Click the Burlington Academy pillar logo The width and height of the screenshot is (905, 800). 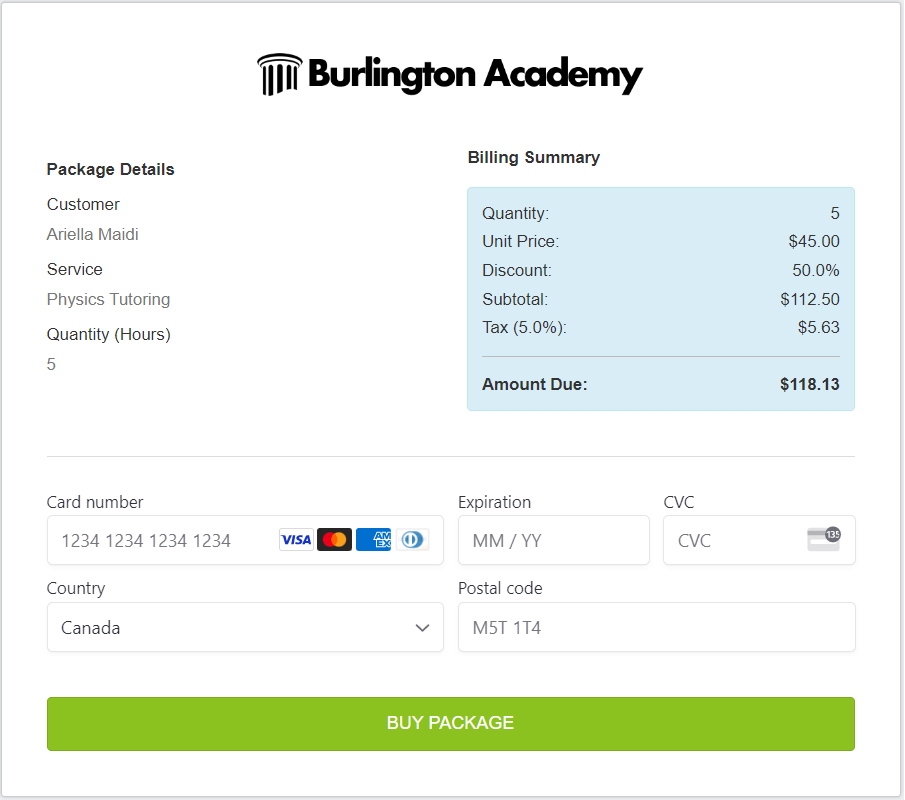click(279, 74)
